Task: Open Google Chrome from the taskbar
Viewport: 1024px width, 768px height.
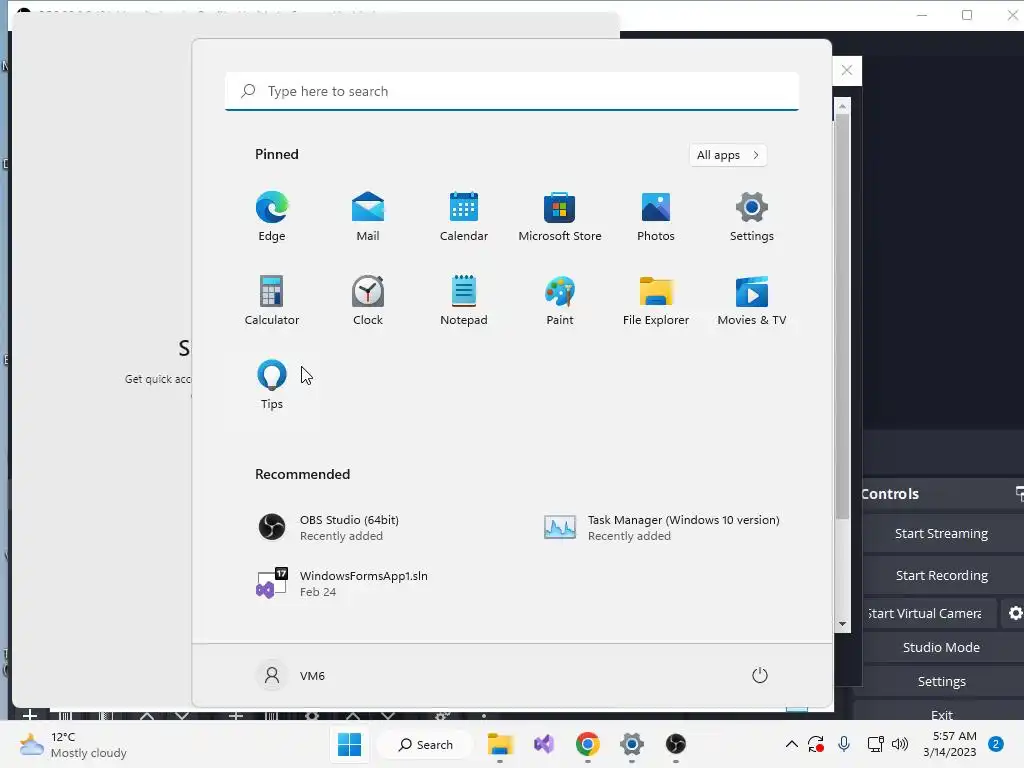Action: click(588, 744)
